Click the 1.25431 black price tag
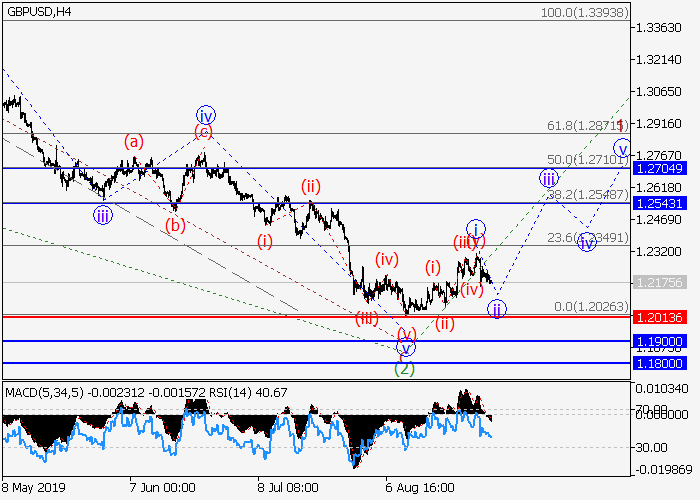The height and width of the screenshot is (500, 700). (658, 203)
